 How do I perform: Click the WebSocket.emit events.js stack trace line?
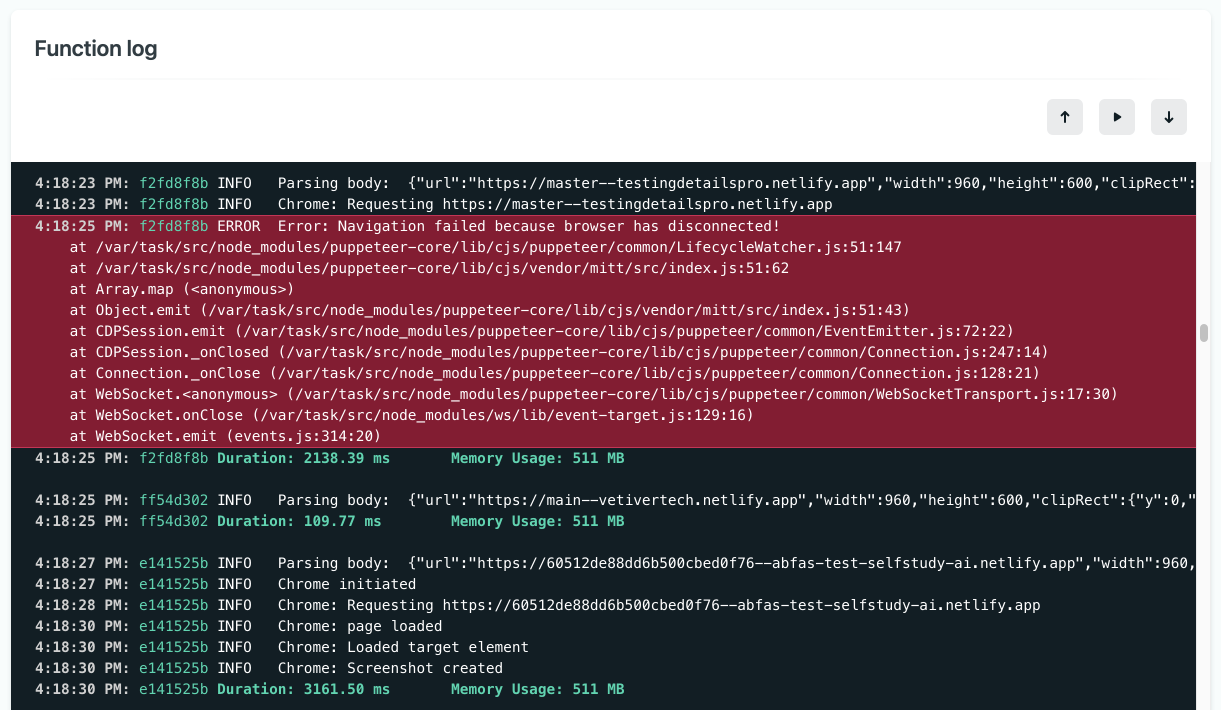click(x=225, y=436)
